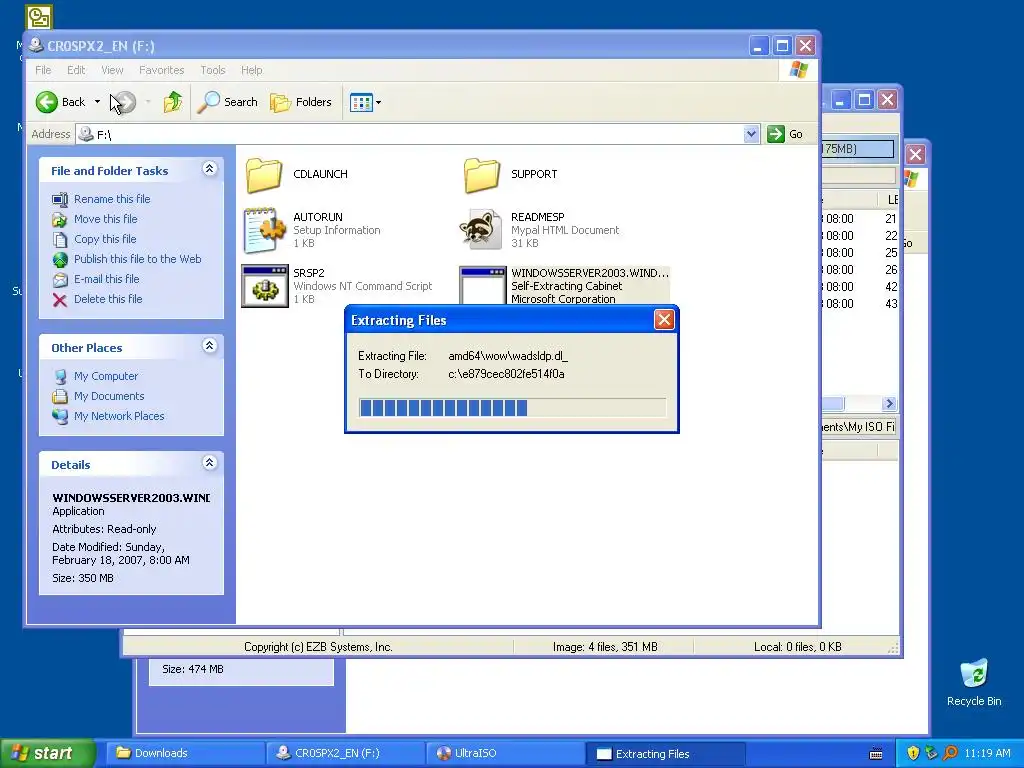Click UltraISO status 'Local: 0 files, 0 KB'

coord(797,647)
